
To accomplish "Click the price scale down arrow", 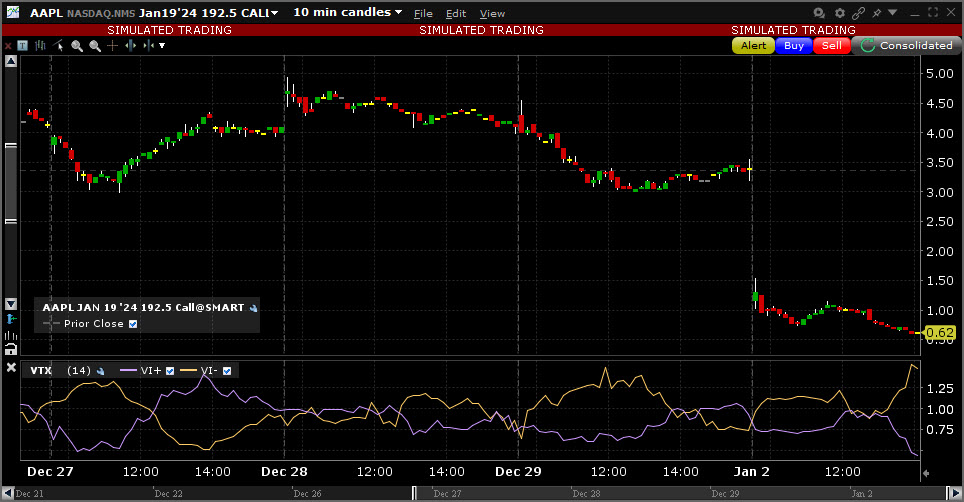I will (10, 304).
